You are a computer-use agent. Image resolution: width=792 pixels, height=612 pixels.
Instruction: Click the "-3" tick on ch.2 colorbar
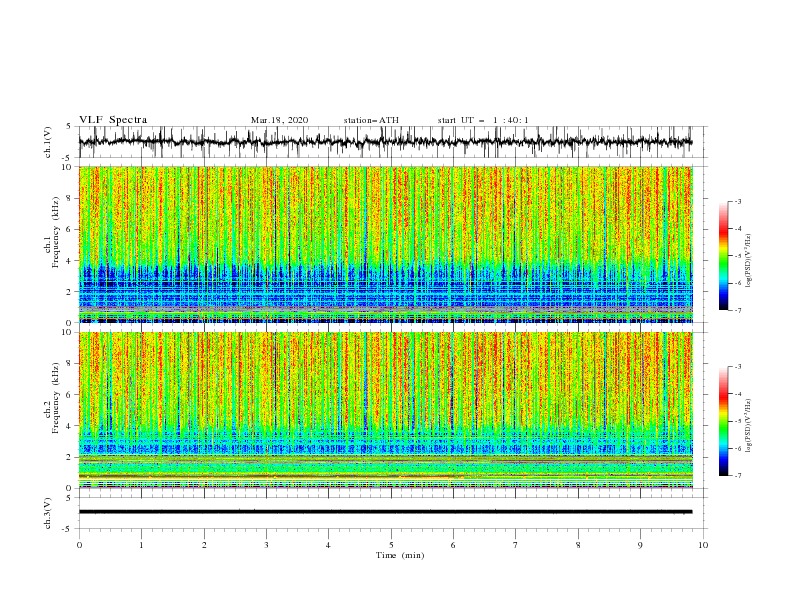click(x=738, y=367)
